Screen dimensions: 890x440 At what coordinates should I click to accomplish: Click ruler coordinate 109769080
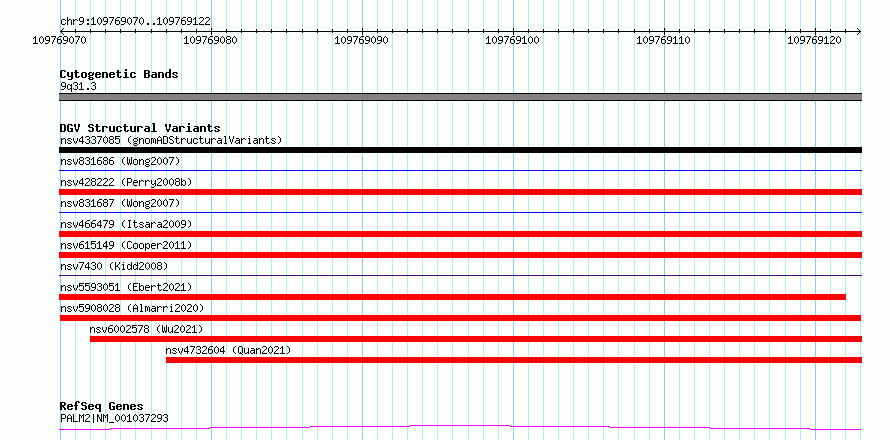click(x=211, y=40)
